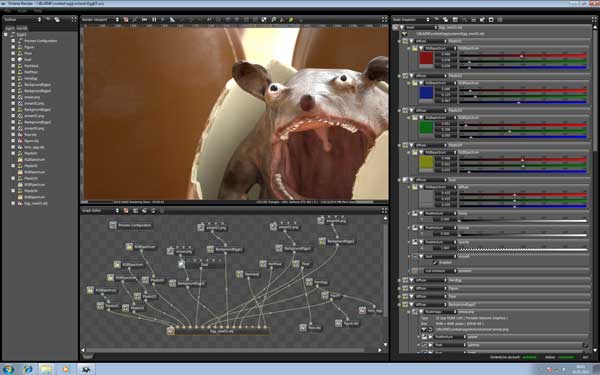Open the media player from the taskbar

point(66,369)
